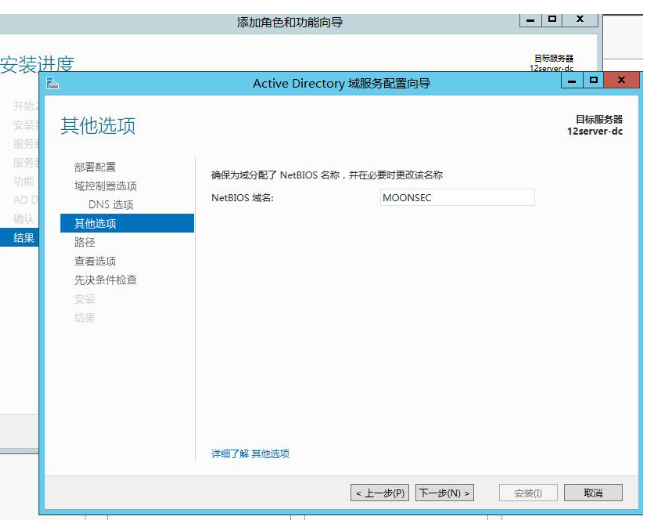This screenshot has height=521, width=649.
Task: Maximize the 添加角色和功能向导 window
Action: point(552,19)
